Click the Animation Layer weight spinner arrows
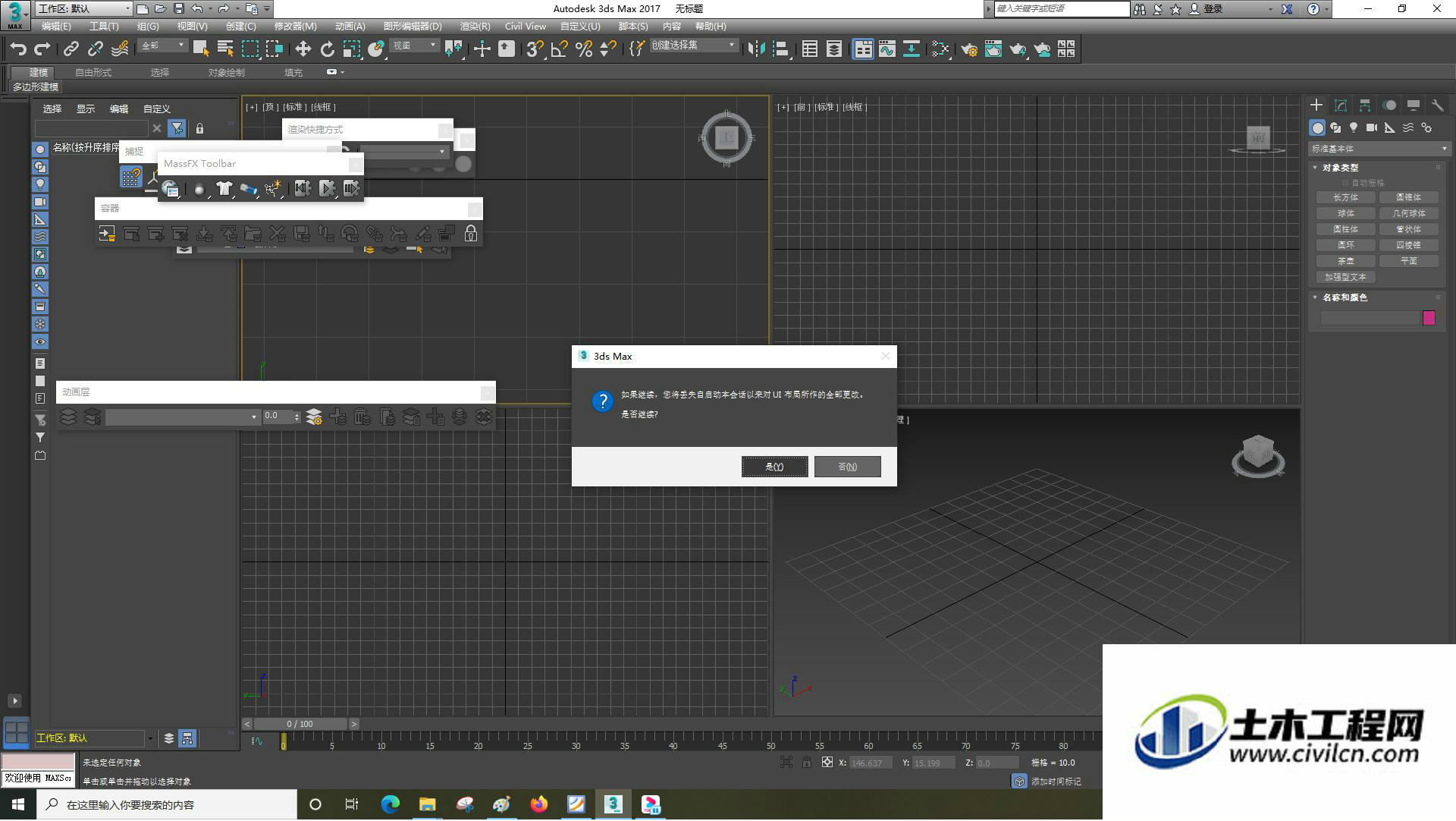 pos(297,417)
